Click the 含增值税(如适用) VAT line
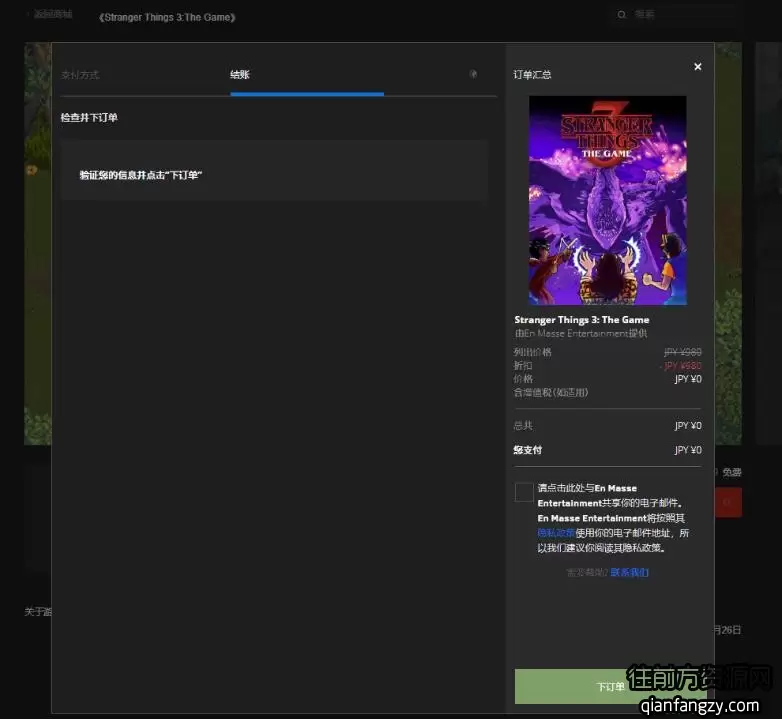The image size is (782, 719). (x=551, y=392)
